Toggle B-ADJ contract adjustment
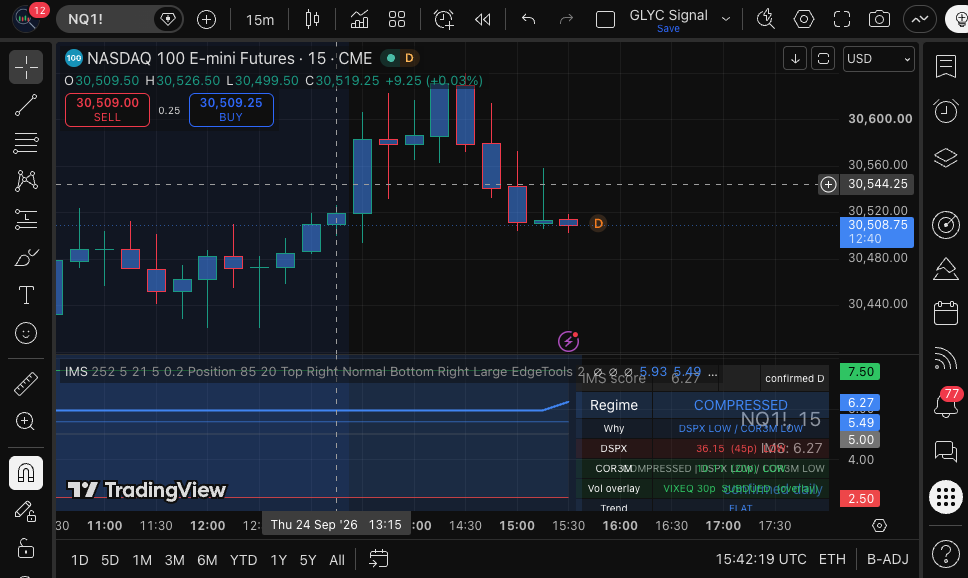The image size is (968, 578). point(888,559)
